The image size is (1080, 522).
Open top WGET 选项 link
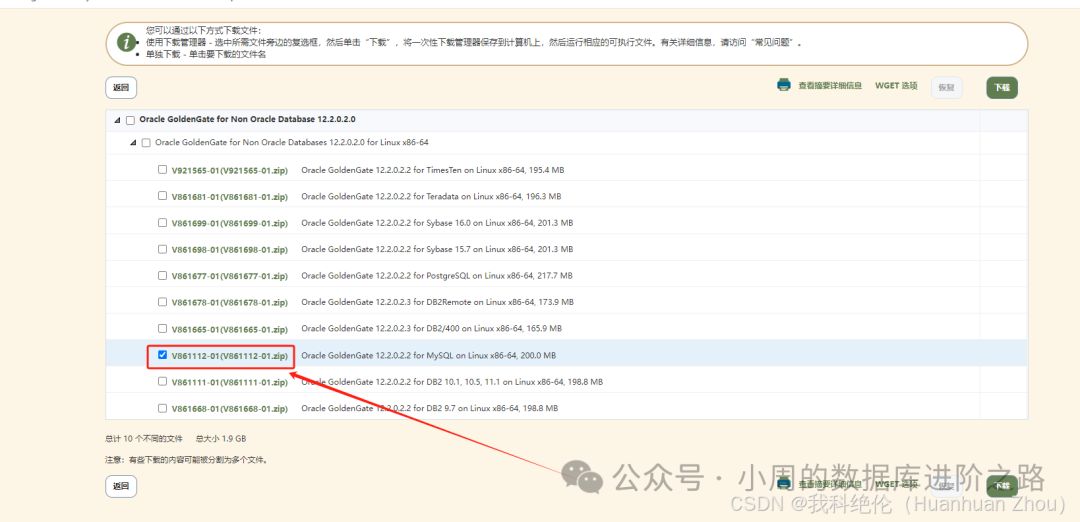[x=896, y=86]
